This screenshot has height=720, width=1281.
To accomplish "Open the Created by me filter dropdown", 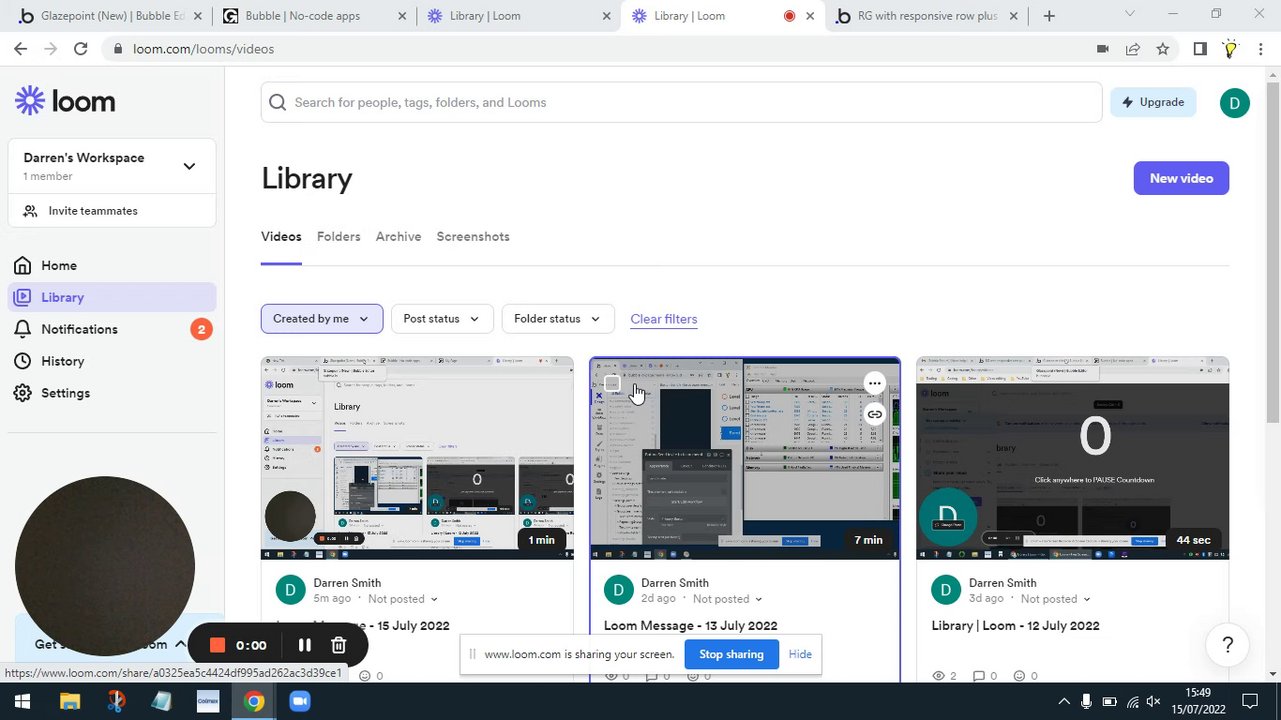I will pos(322,319).
